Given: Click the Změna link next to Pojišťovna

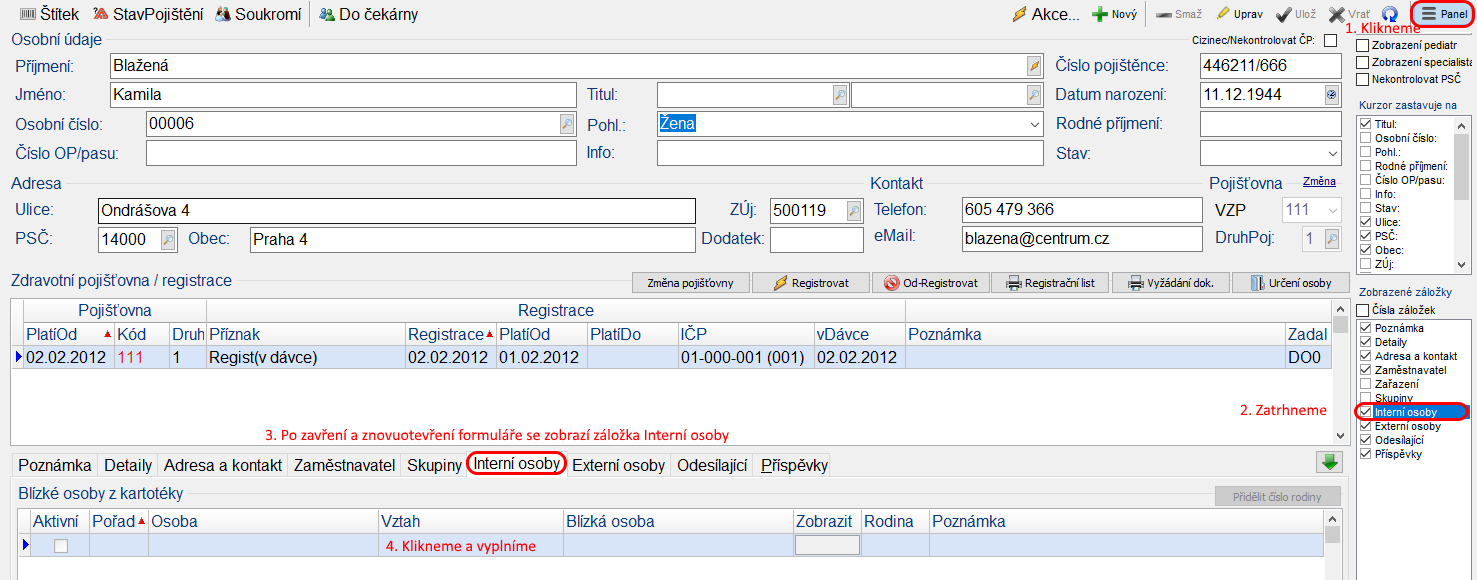Looking at the screenshot, I should 1318,182.
